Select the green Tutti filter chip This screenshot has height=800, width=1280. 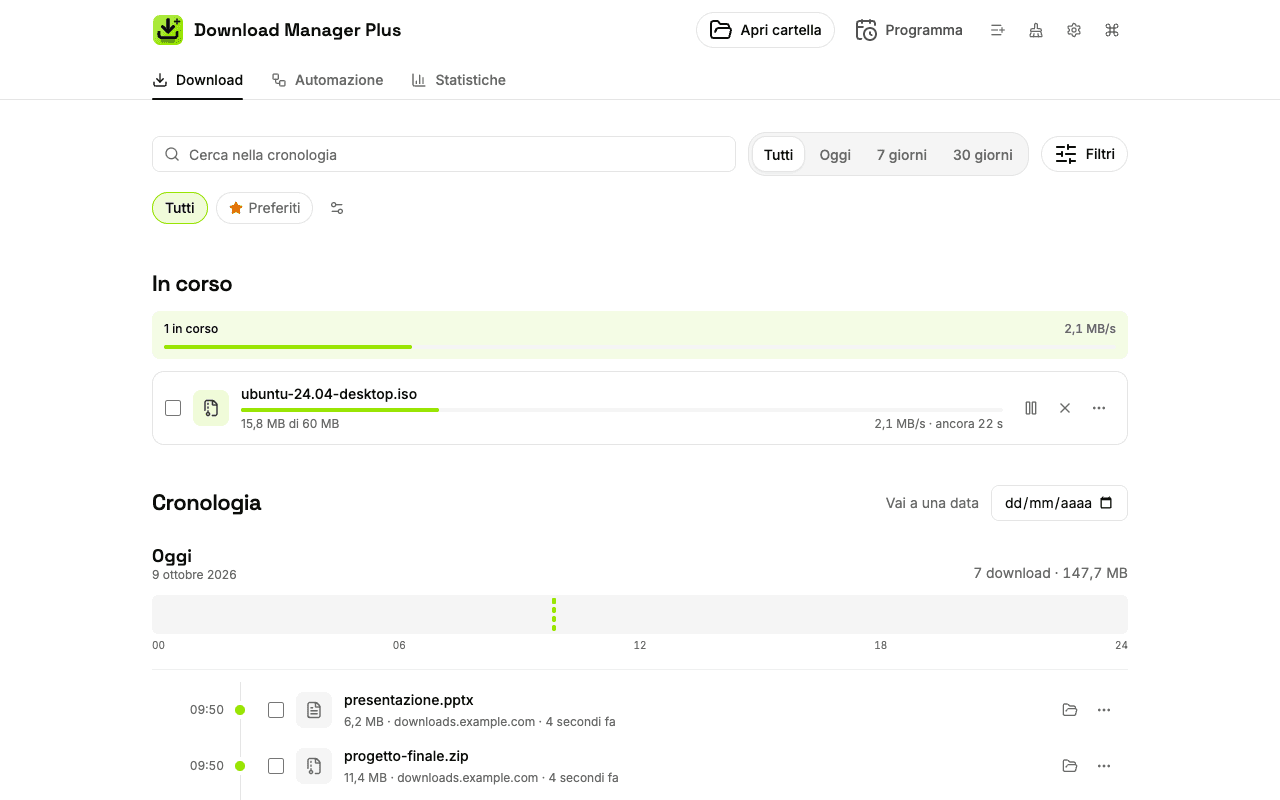(180, 208)
